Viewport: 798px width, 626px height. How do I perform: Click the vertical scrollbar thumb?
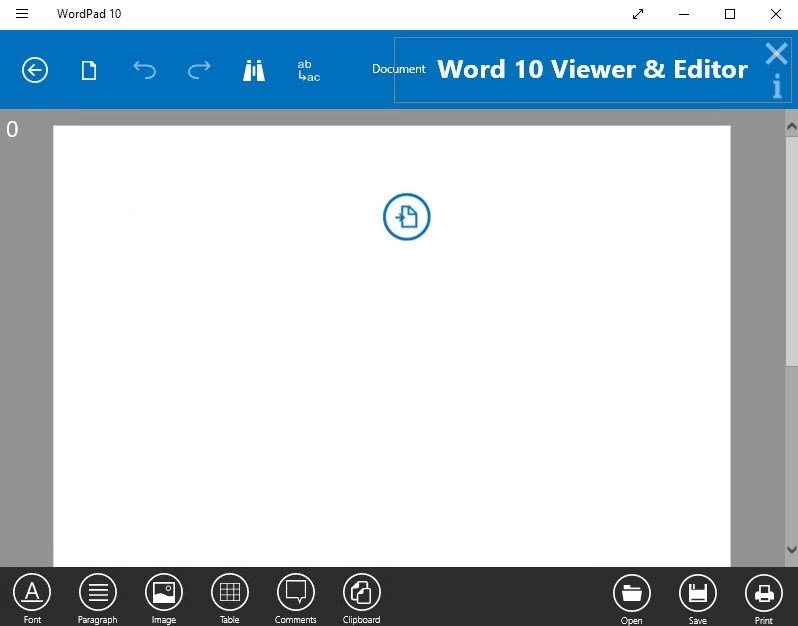791,249
